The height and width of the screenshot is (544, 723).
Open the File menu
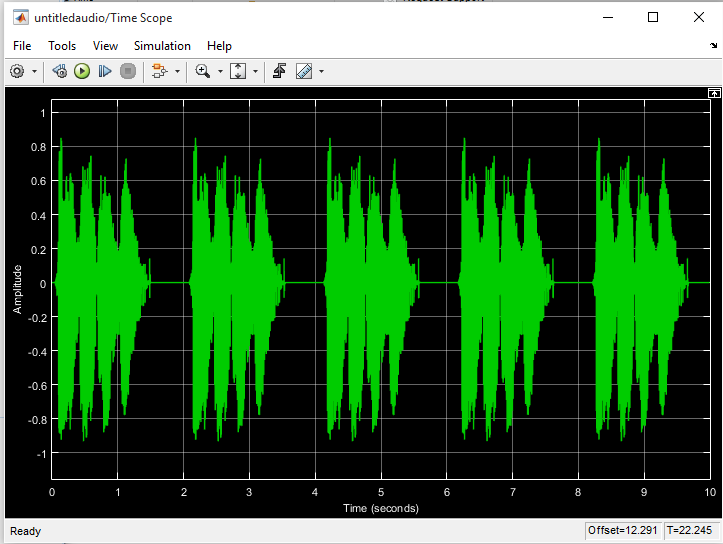[x=22, y=46]
